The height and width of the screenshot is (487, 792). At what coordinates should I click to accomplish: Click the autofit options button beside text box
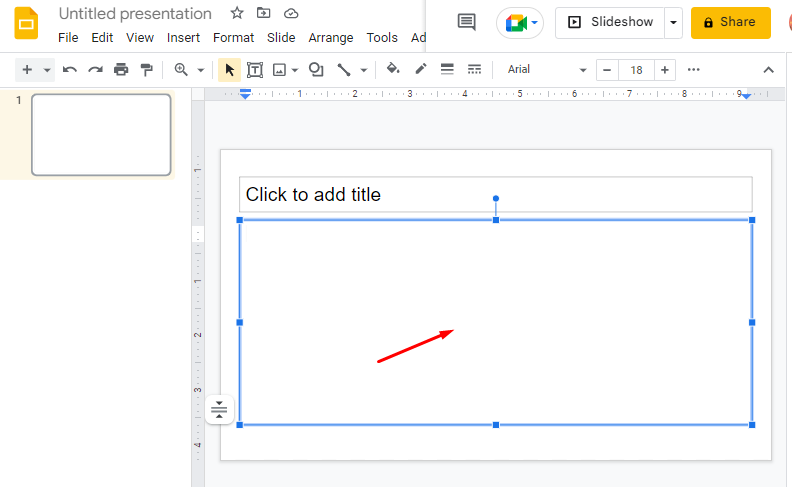[219, 409]
